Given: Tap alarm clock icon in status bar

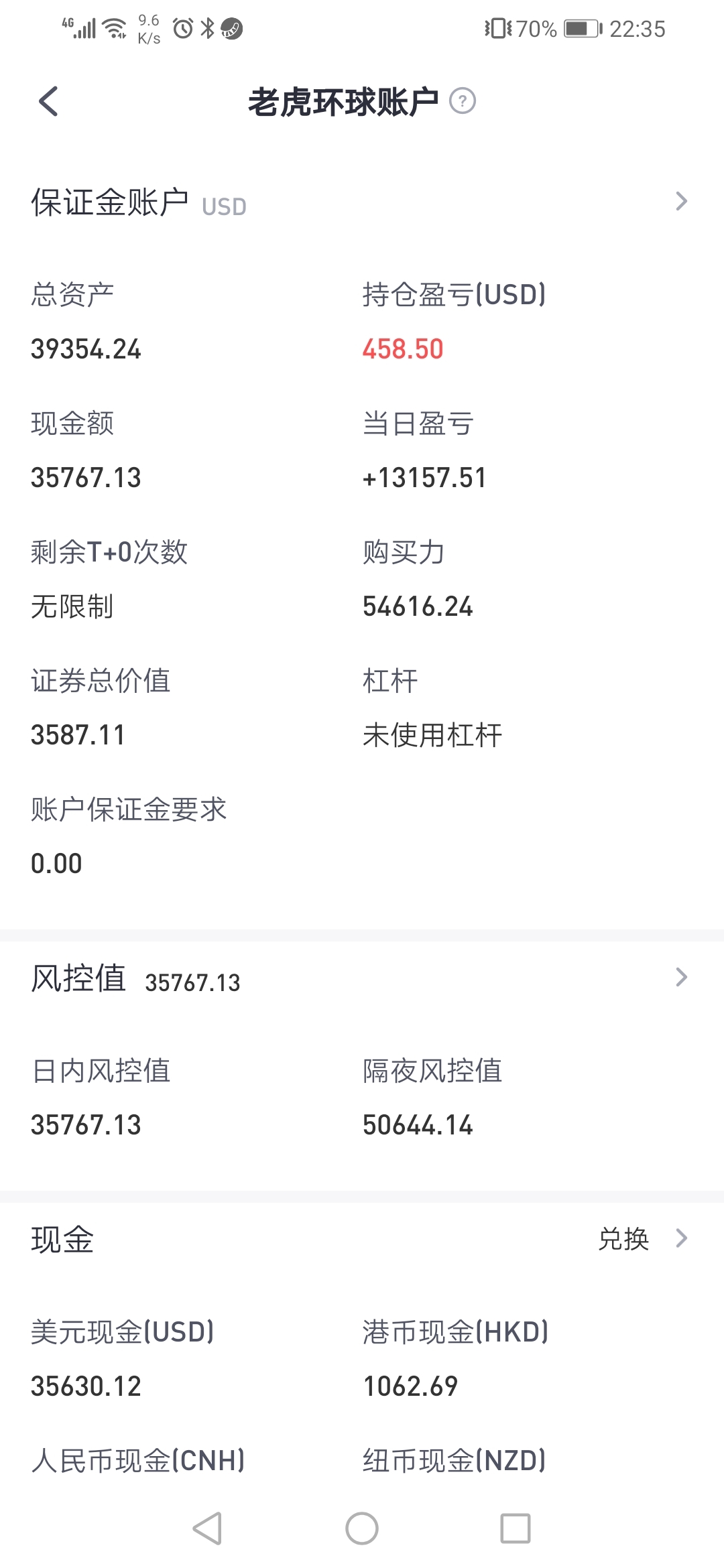Looking at the screenshot, I should 183,29.
